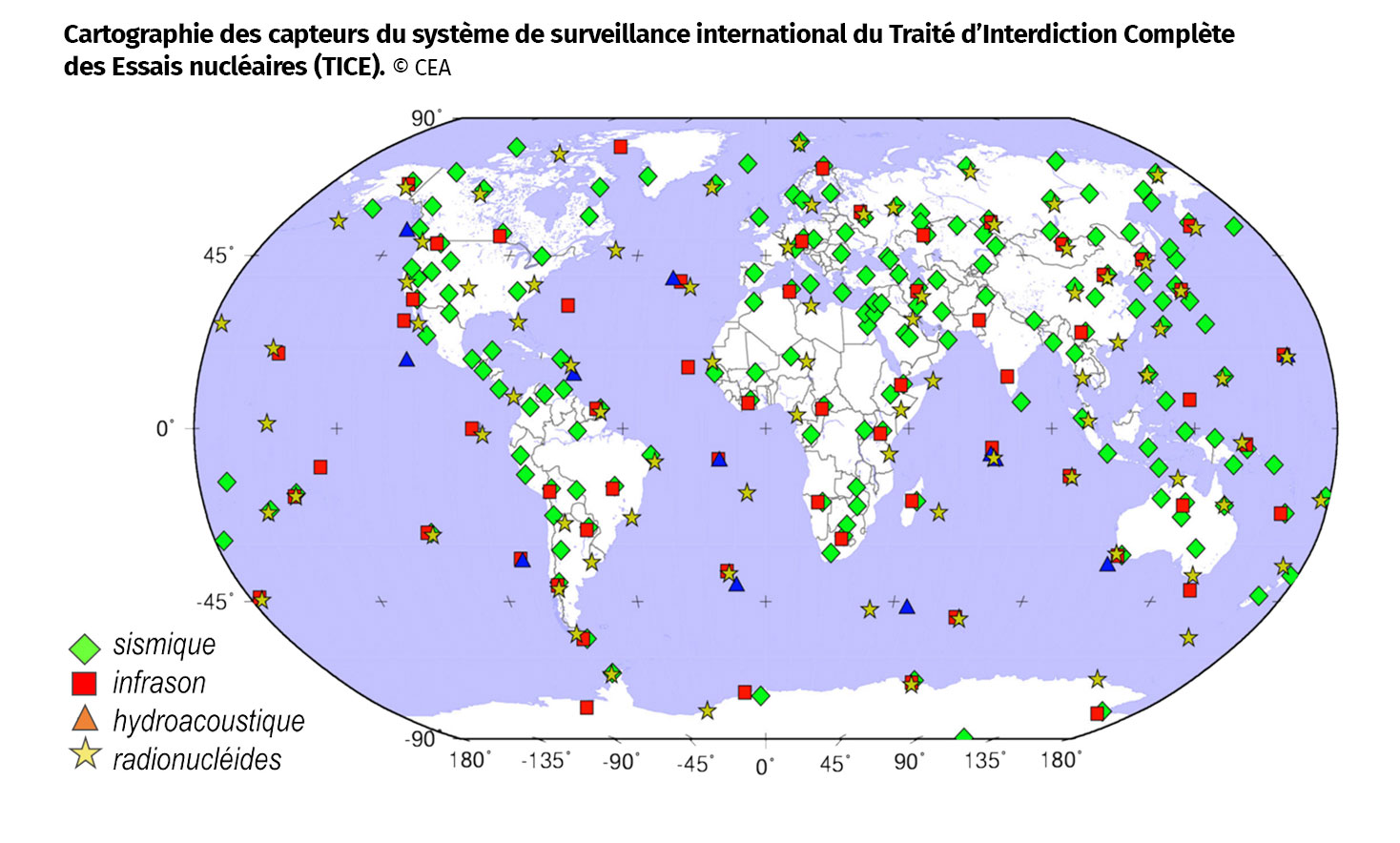Click the '© CEA' copyright credit
Image resolution: width=1400 pixels, height=843 pixels.
[x=422, y=68]
